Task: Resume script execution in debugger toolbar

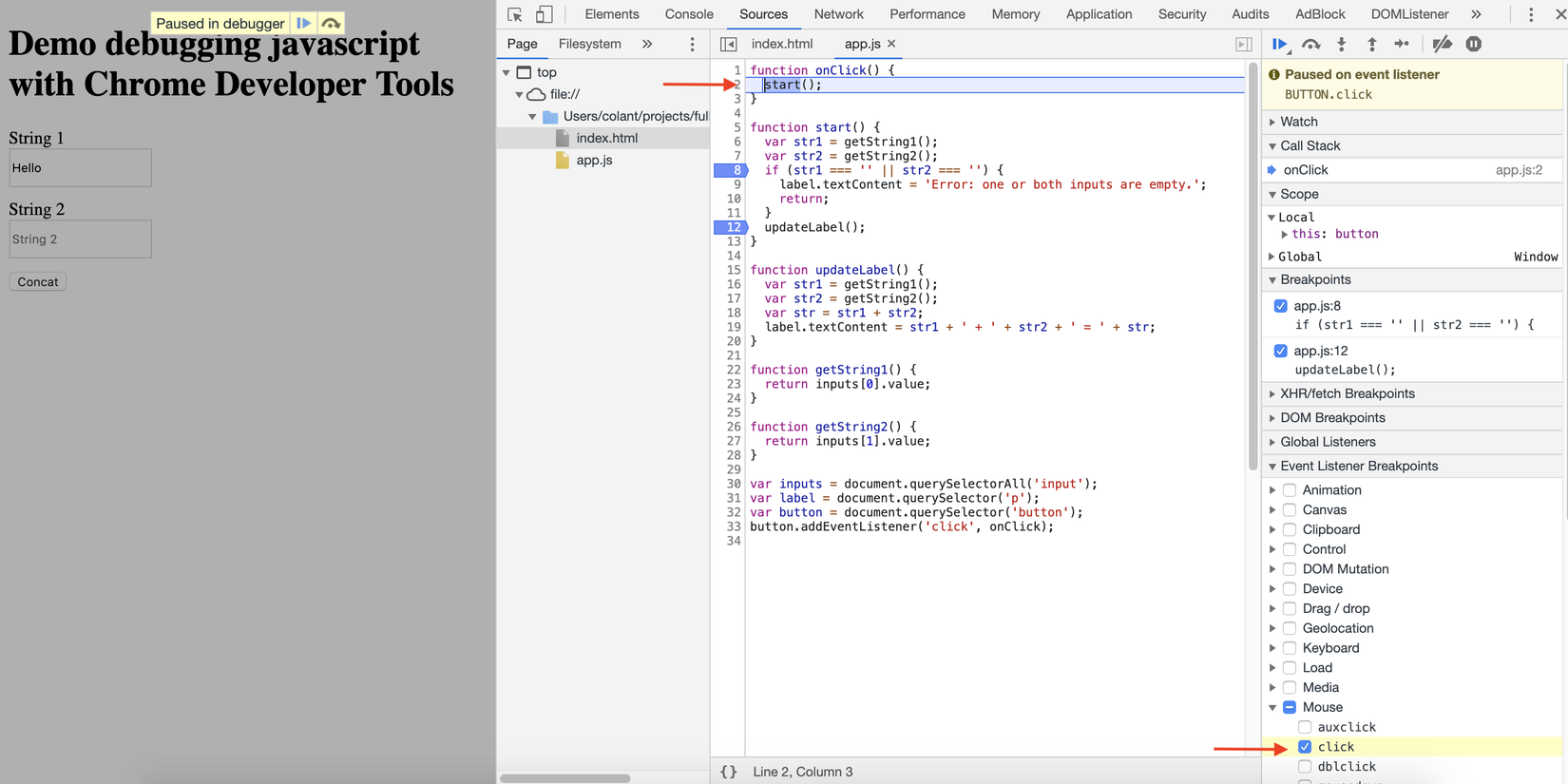Action: [1280, 45]
